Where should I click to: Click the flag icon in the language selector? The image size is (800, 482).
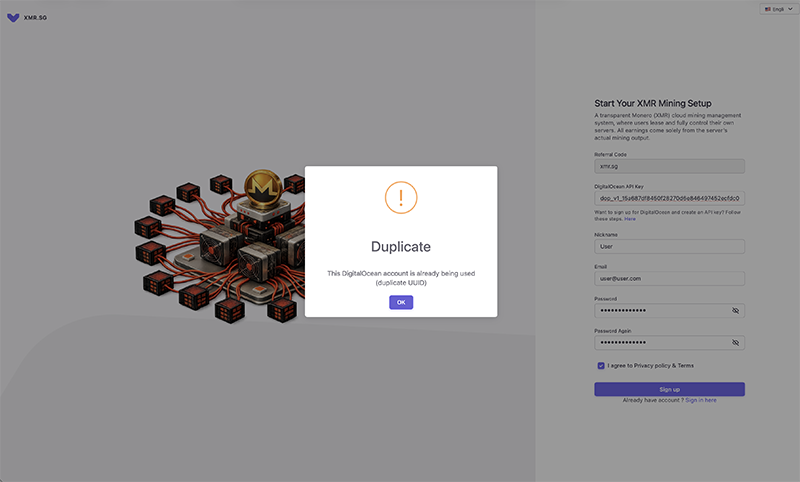767,9
